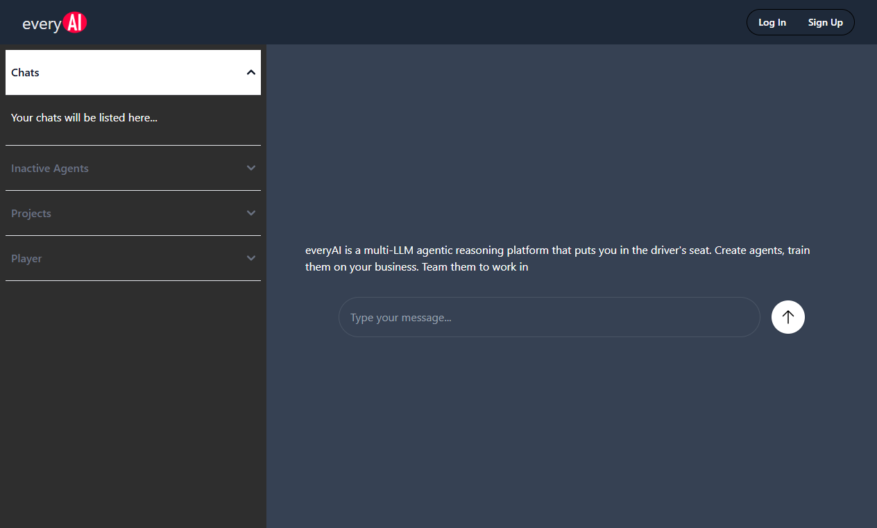Viewport: 877px width, 528px height.
Task: Click the everyAI platform description paragraph
Action: [558, 258]
